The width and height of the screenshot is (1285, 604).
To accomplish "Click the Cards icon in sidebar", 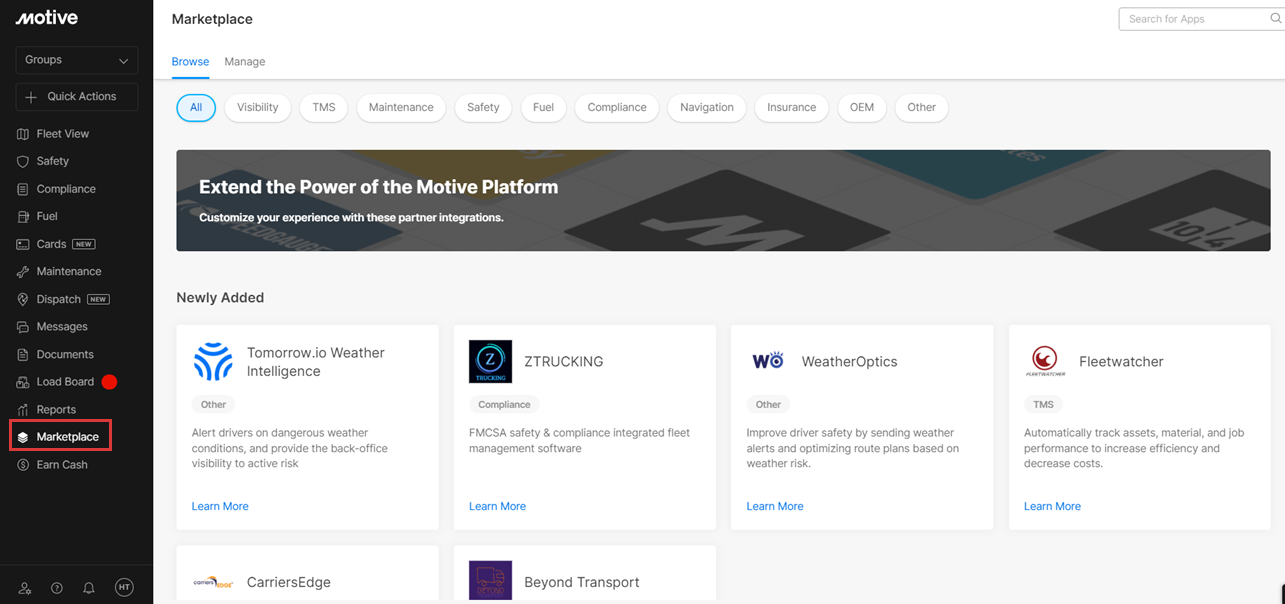I will click(x=23, y=244).
